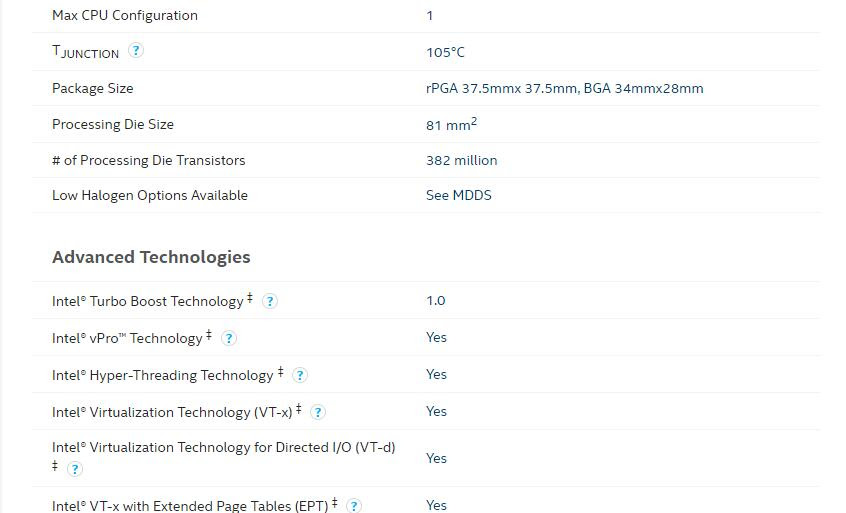Screen dimensions: 846x513
Task: Show help for Hyper-Threading Technology
Action: point(299,375)
